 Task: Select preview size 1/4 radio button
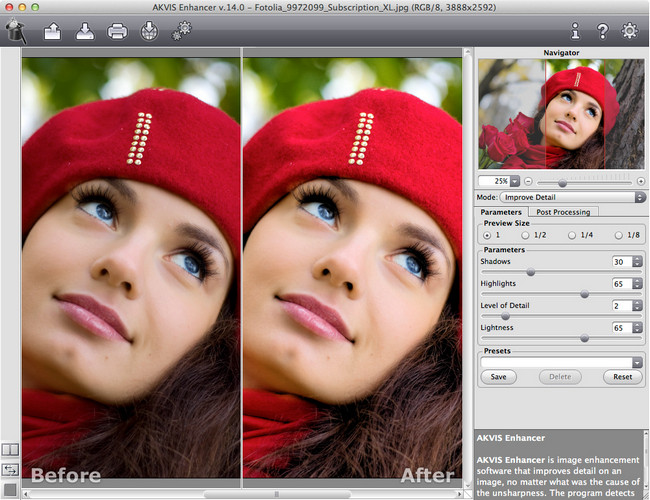[573, 235]
